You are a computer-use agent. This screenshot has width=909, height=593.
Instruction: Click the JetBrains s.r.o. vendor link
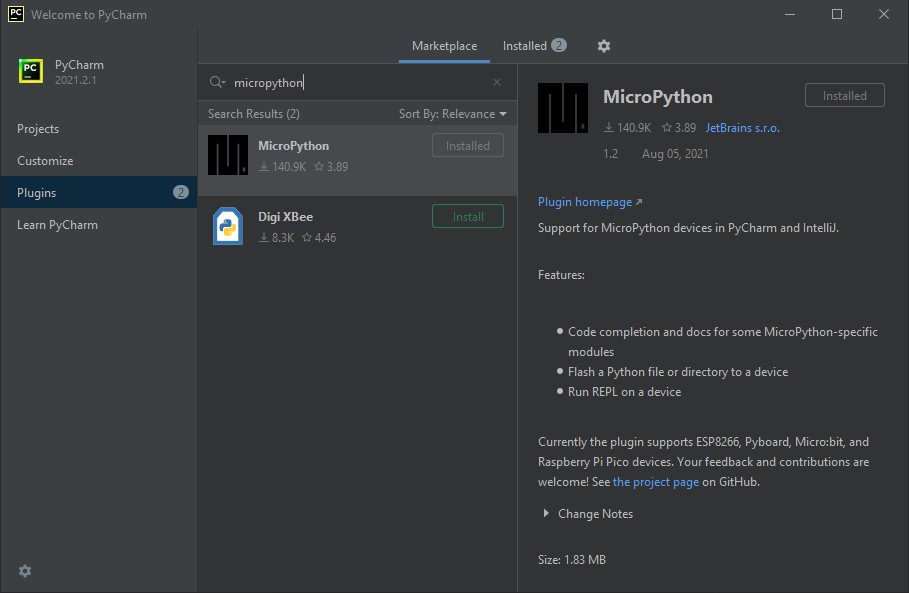pos(741,127)
